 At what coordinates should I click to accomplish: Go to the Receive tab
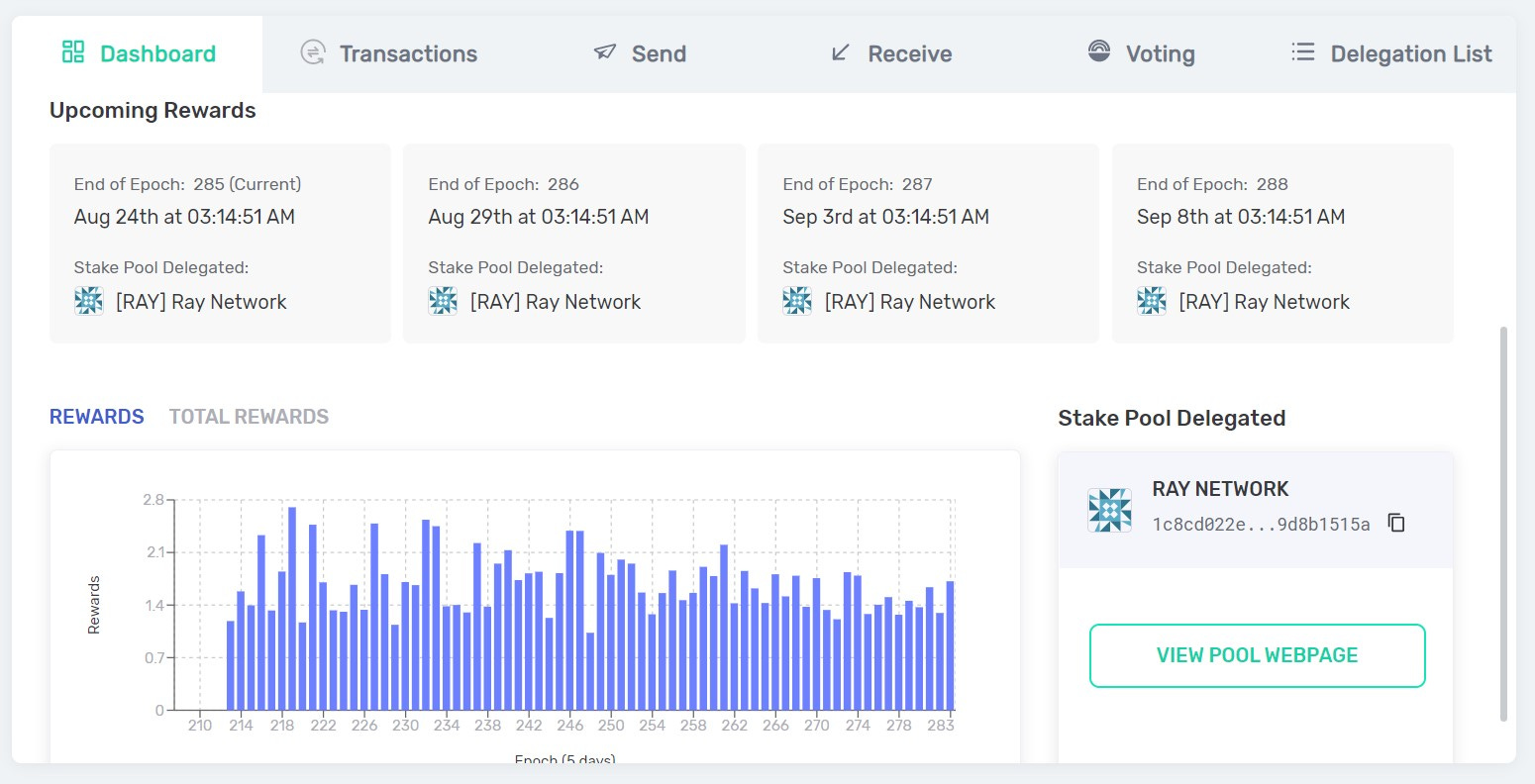(891, 53)
